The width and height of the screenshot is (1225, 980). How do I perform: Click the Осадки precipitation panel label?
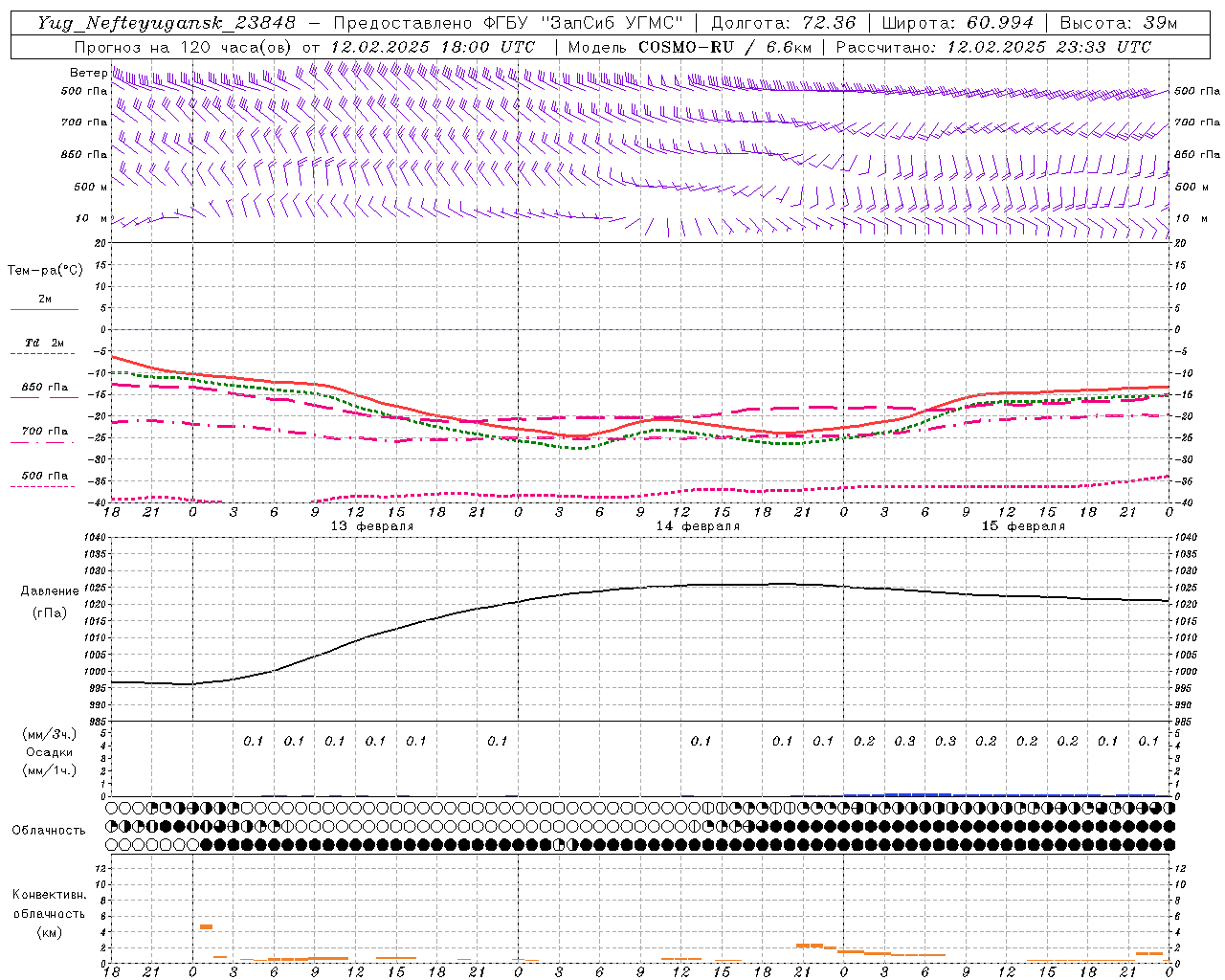click(x=49, y=752)
